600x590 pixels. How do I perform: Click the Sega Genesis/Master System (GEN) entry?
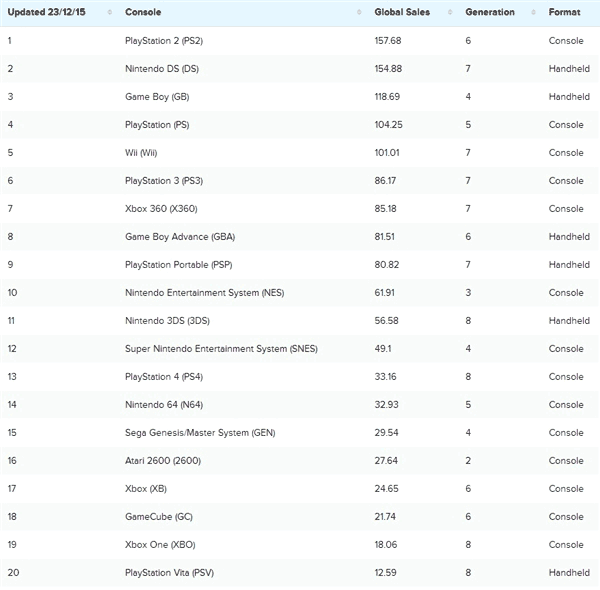click(x=199, y=433)
